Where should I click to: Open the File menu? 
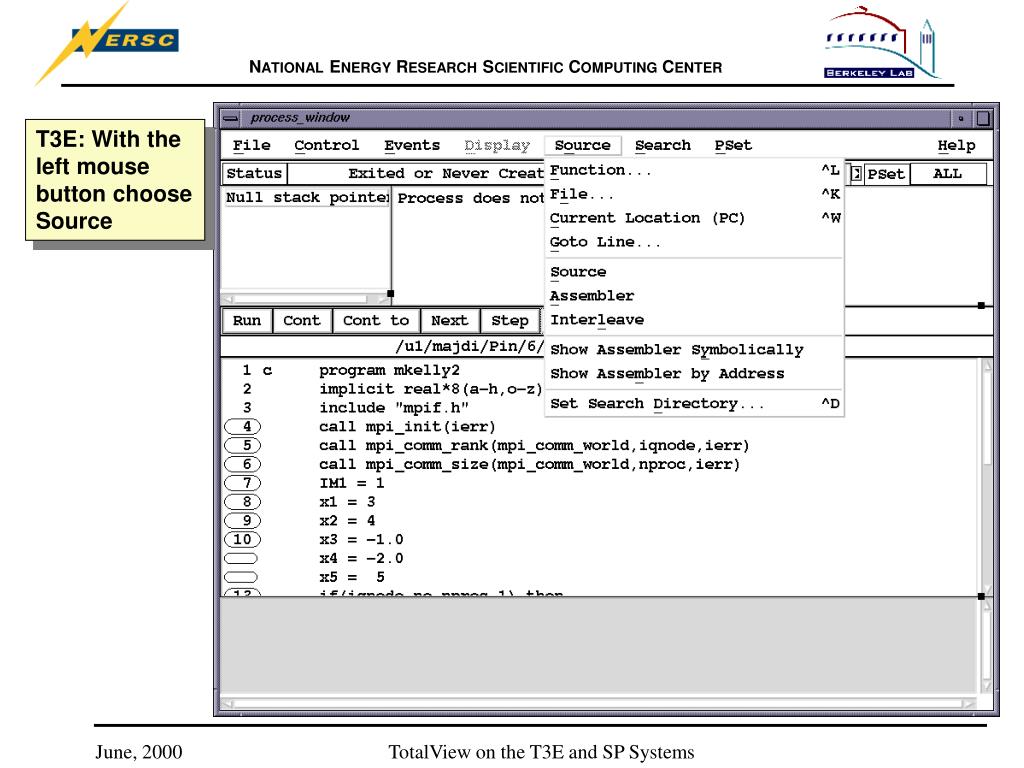[x=251, y=145]
